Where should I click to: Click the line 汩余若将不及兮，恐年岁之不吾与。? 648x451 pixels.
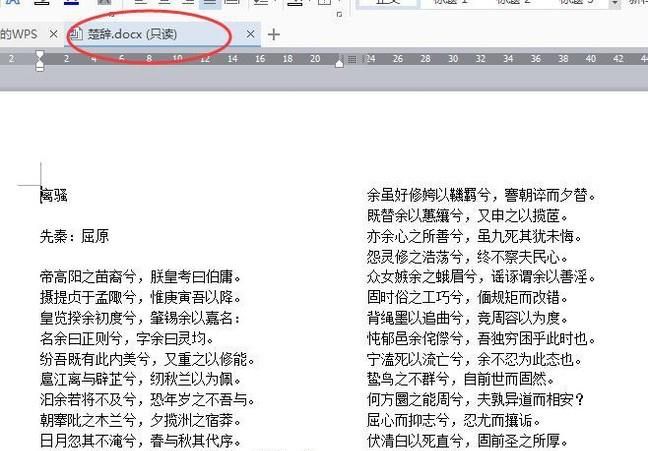(147, 400)
